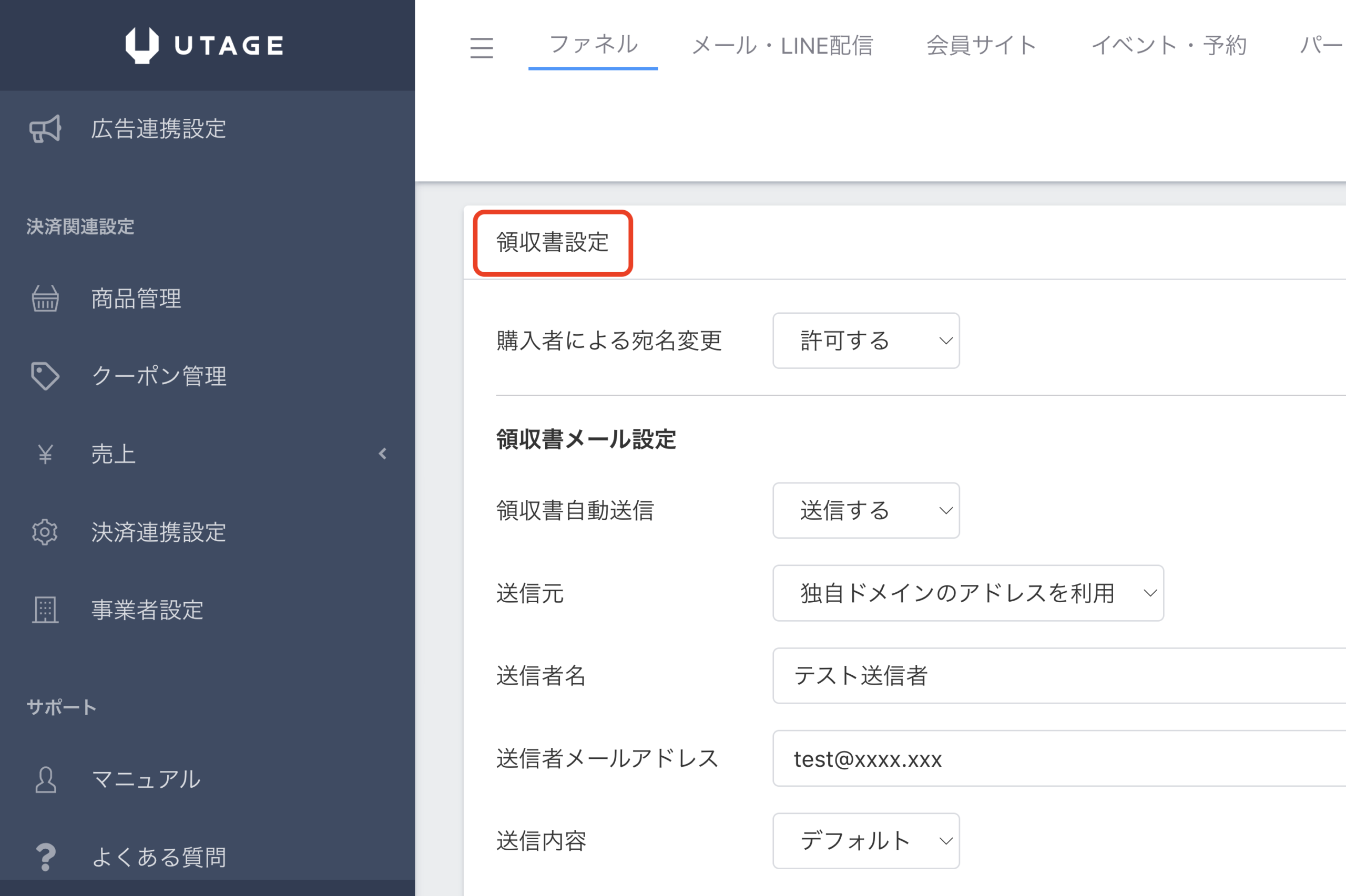Open the 会員サイト tab
Viewport: 1346px width, 896px height.
[x=982, y=46]
